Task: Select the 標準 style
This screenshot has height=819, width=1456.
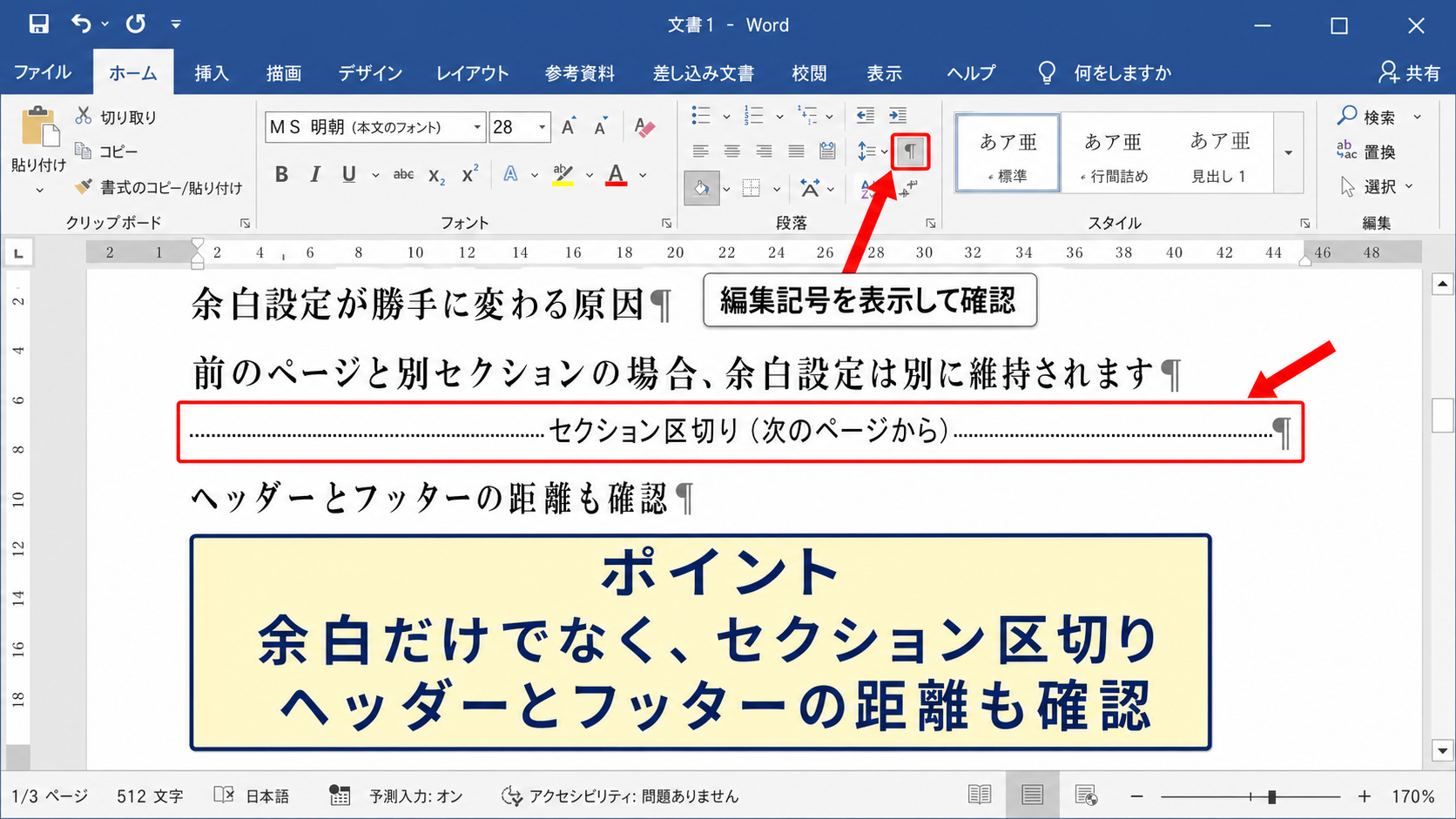Action: 1008,153
